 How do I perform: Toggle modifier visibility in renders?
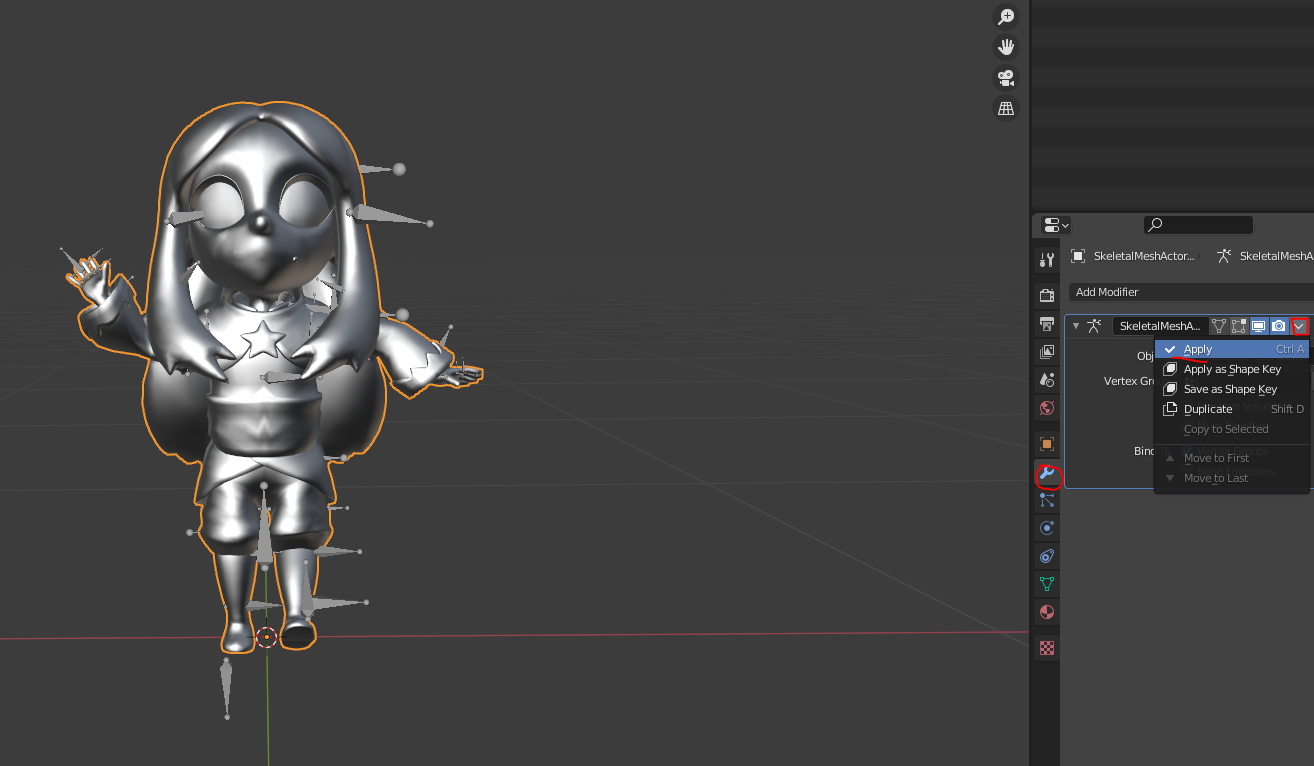(1279, 326)
